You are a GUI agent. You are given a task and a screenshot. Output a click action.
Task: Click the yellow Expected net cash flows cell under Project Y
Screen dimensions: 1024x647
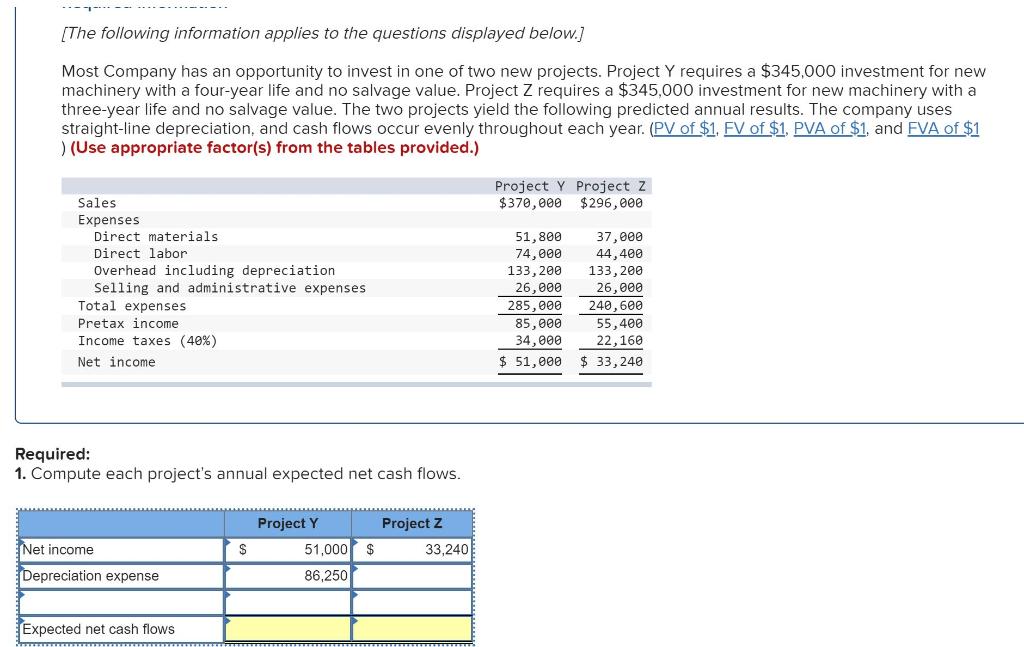click(x=290, y=628)
